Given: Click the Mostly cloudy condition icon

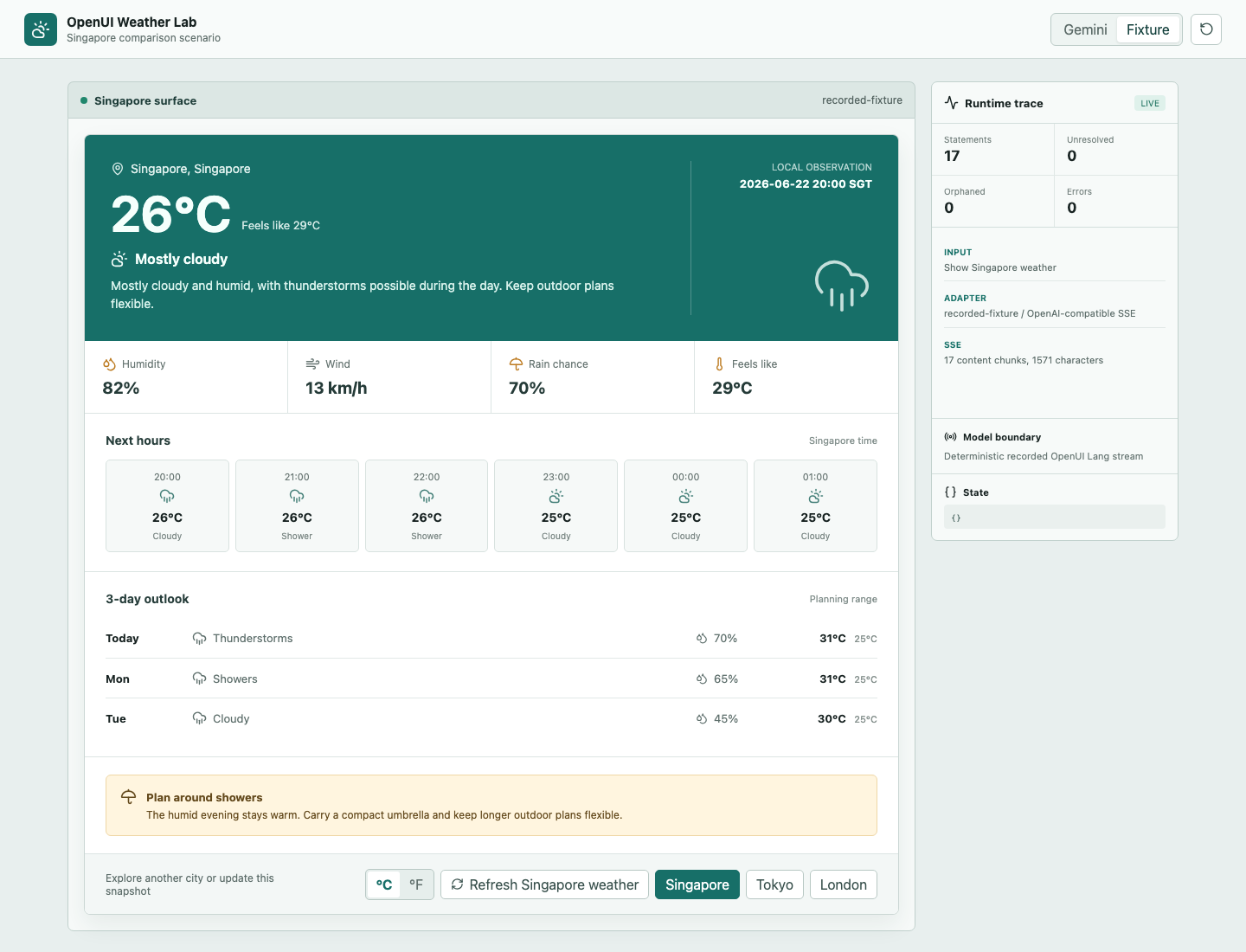Looking at the screenshot, I should [119, 259].
